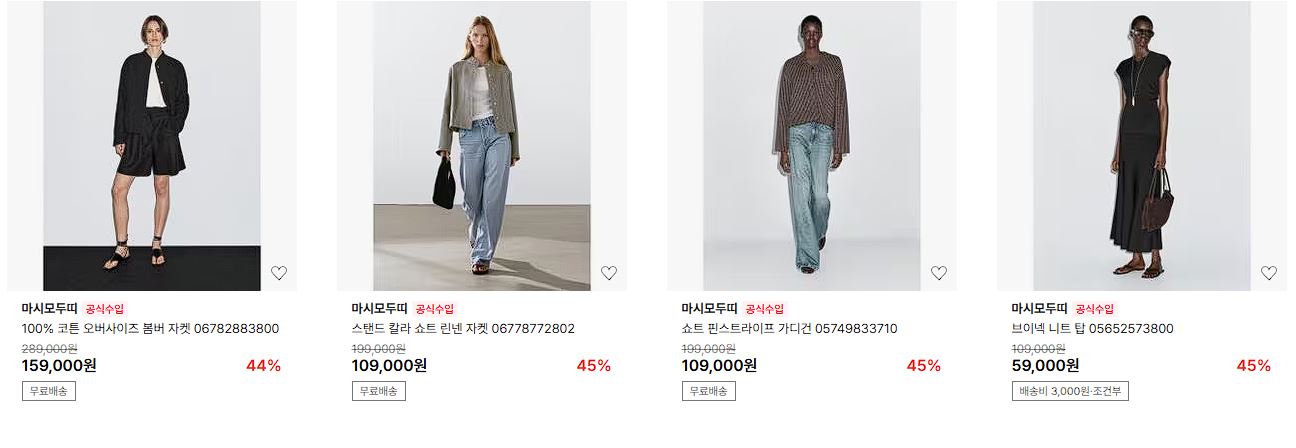
Task: Click the 공식수입 badge on the pinstripe cardigan
Action: (x=764, y=309)
